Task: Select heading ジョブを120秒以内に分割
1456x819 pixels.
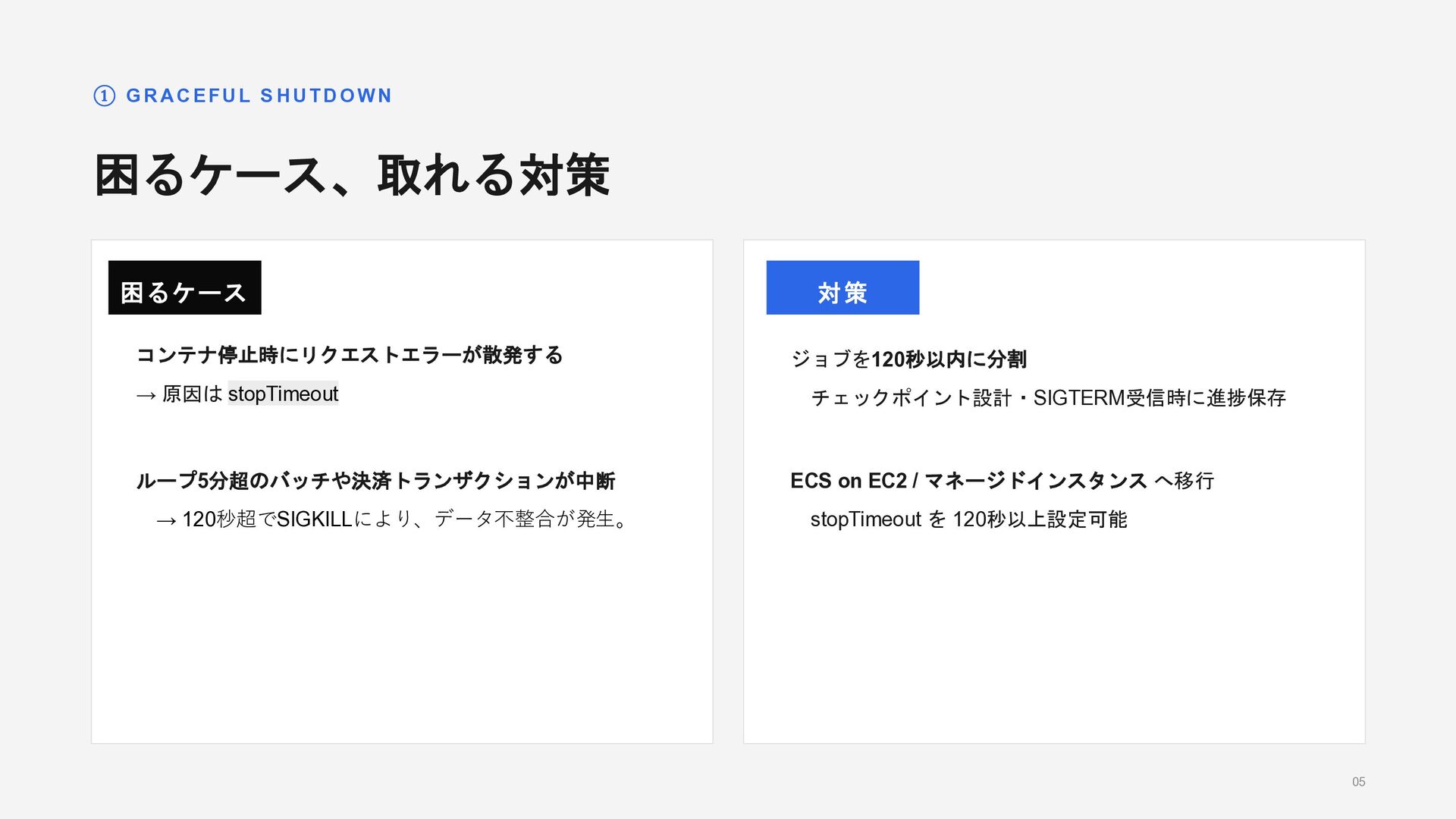Action: [908, 359]
